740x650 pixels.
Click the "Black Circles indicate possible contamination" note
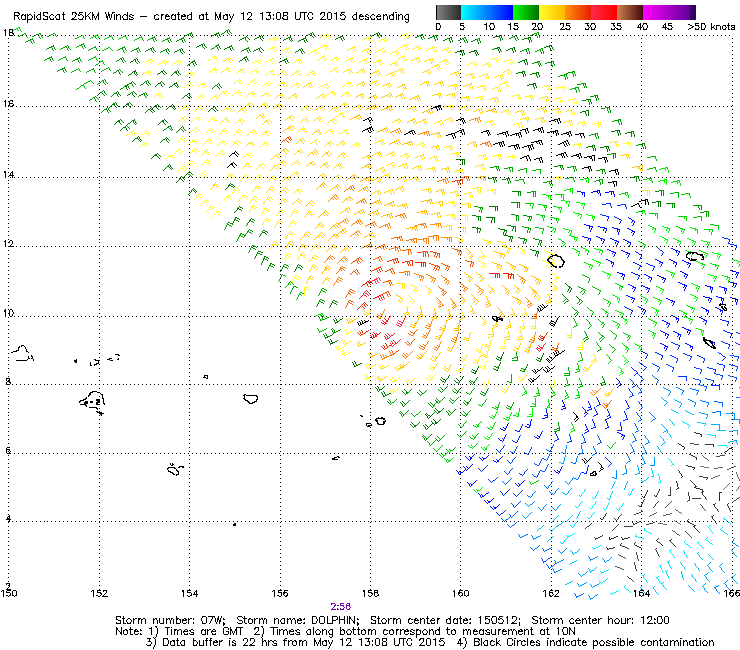594,642
